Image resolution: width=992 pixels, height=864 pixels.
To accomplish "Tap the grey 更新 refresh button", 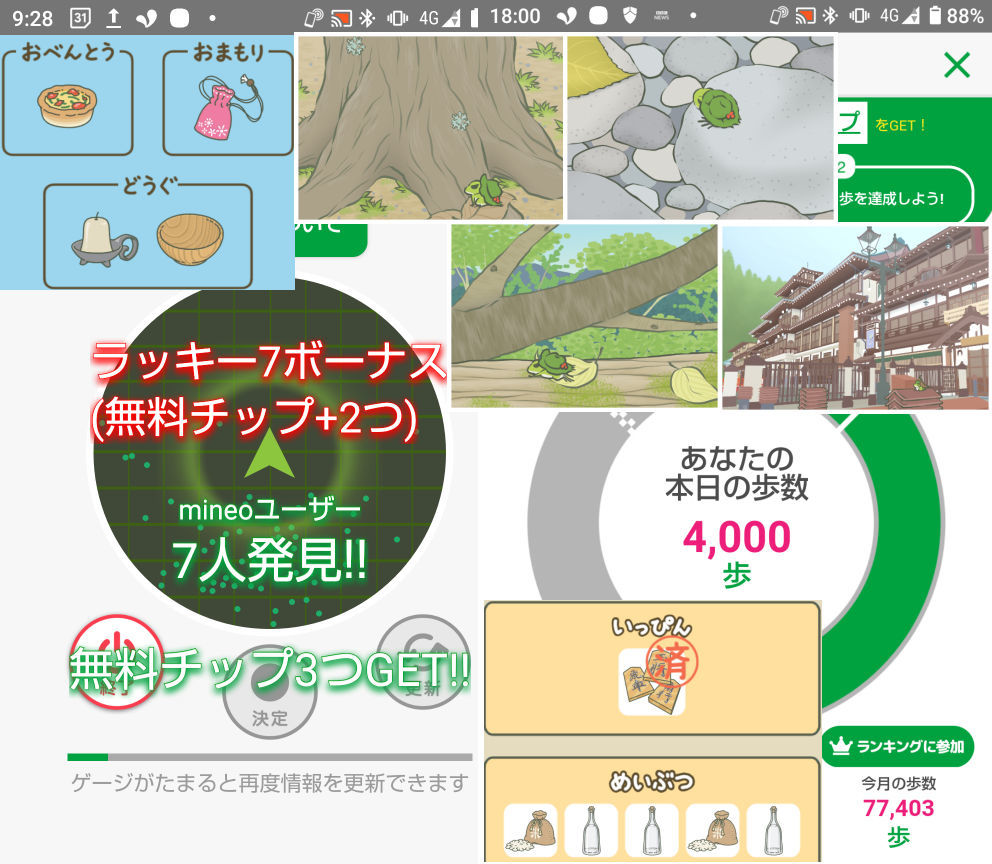I will (x=425, y=660).
